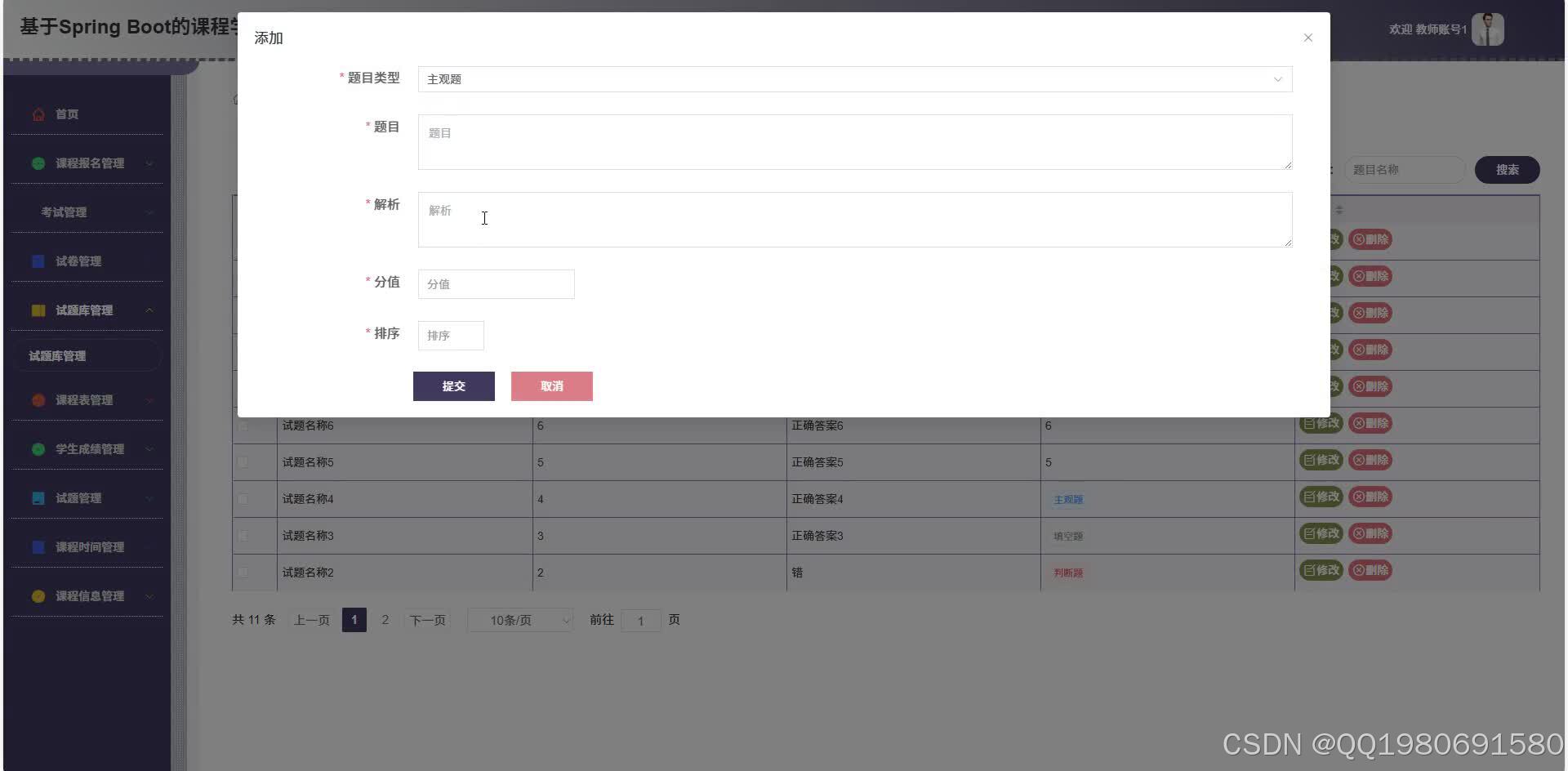Screen dimensions: 1568x771
Task: Click the blue 试卷管理 sidebar icon
Action: coord(38,261)
